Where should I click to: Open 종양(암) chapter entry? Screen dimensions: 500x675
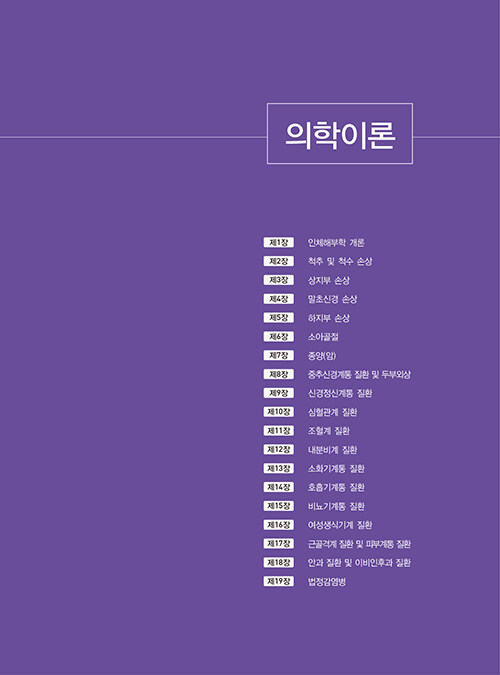pos(322,356)
